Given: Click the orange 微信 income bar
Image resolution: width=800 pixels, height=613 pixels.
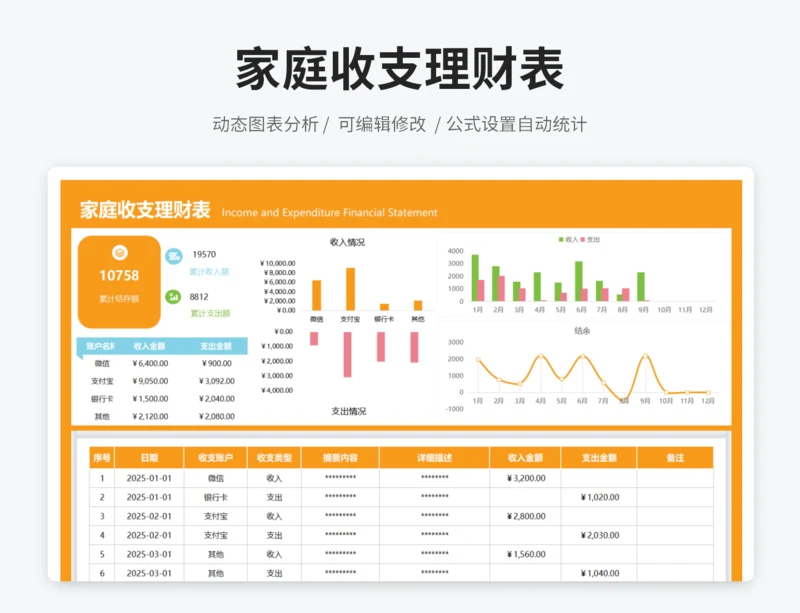Looking at the screenshot, I should click(316, 295).
